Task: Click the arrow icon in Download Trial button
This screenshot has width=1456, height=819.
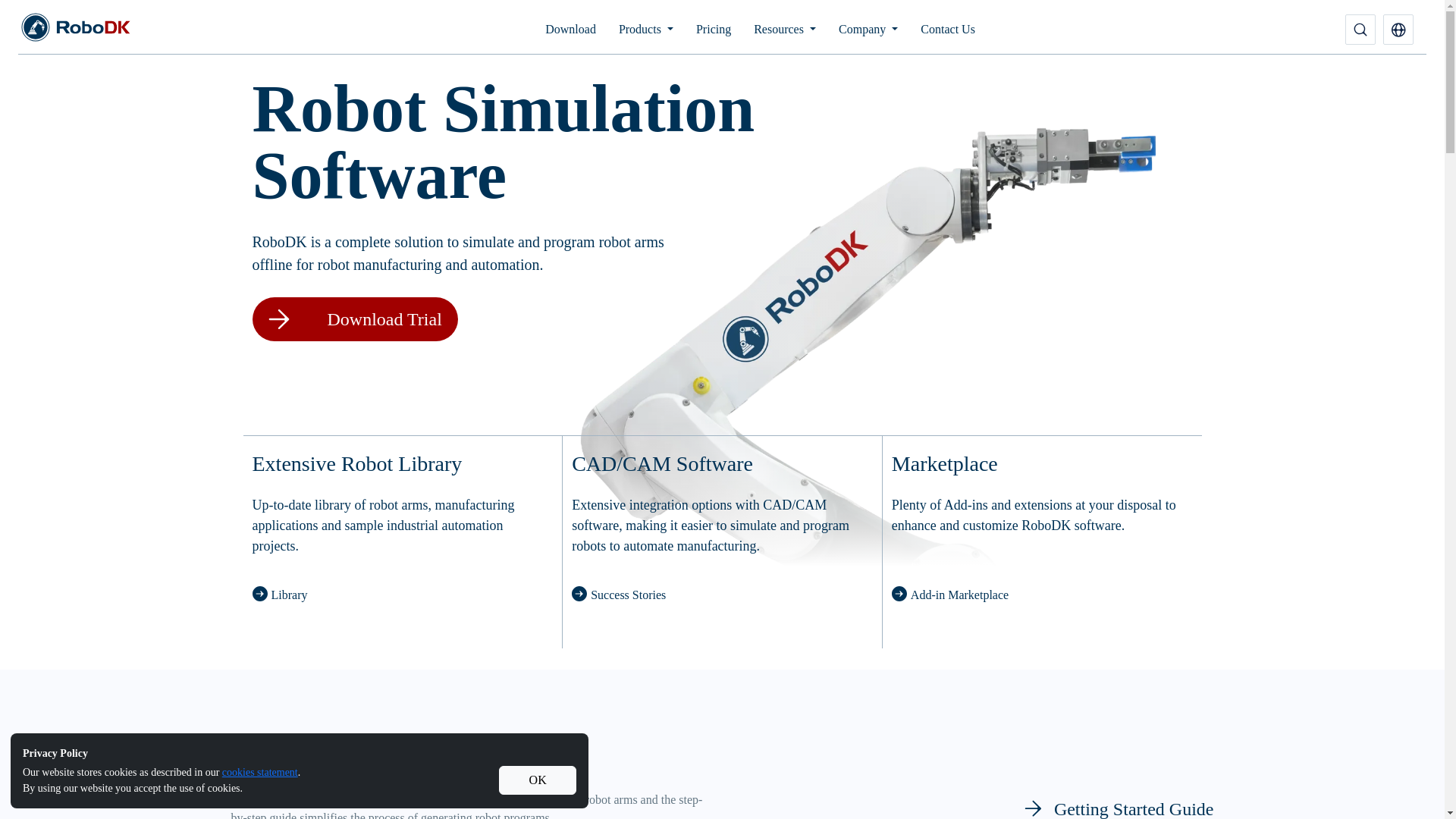Action: 278,319
